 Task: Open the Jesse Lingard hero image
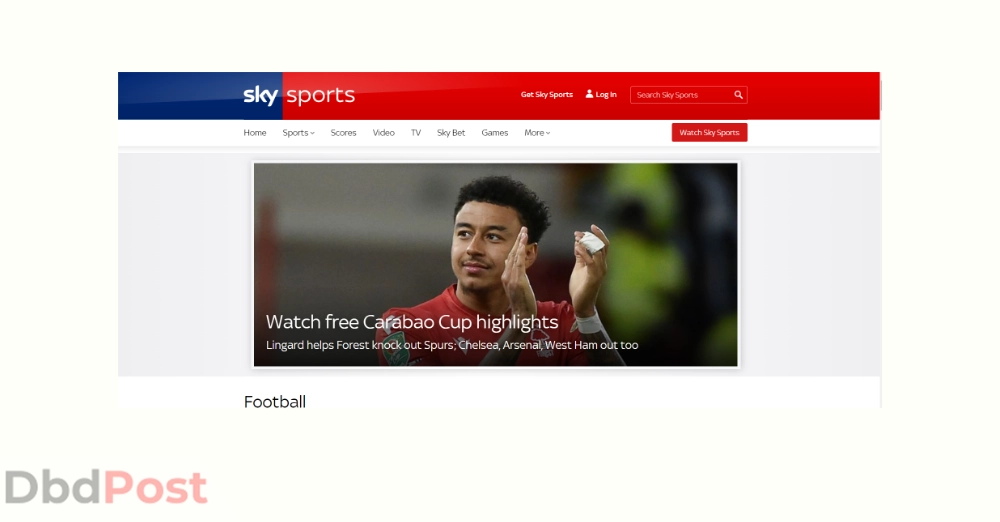coord(496,264)
